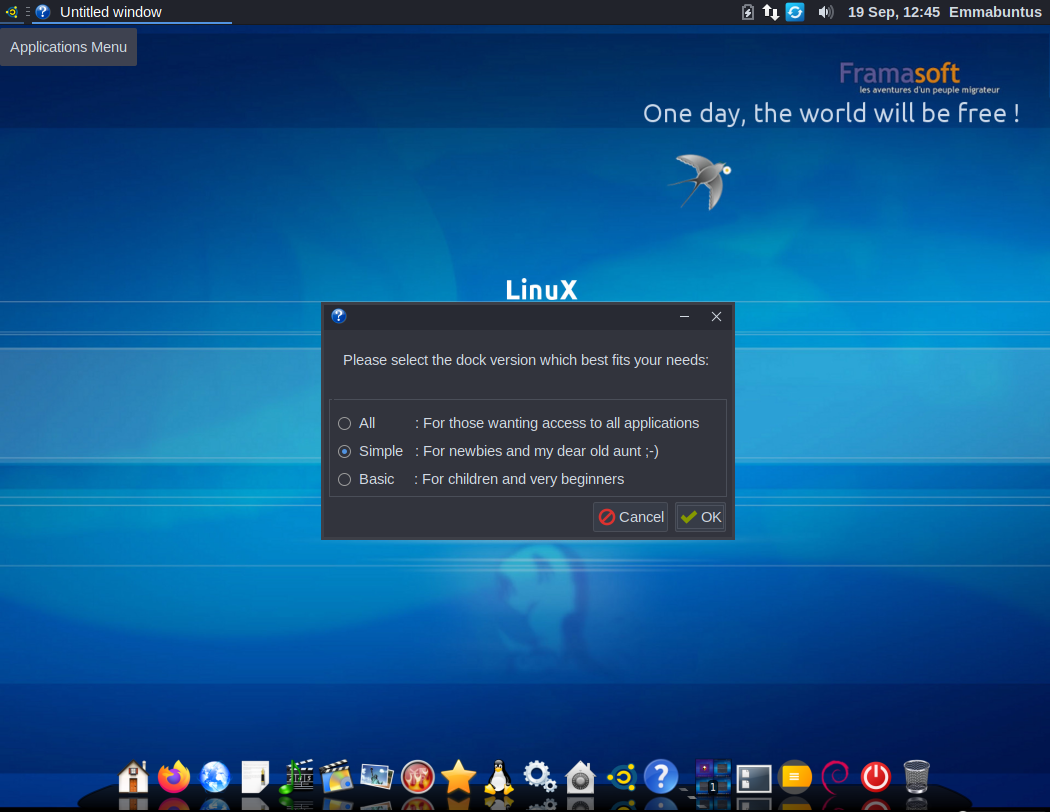
Task: Click the Debian swirl dock icon
Action: coord(835,777)
